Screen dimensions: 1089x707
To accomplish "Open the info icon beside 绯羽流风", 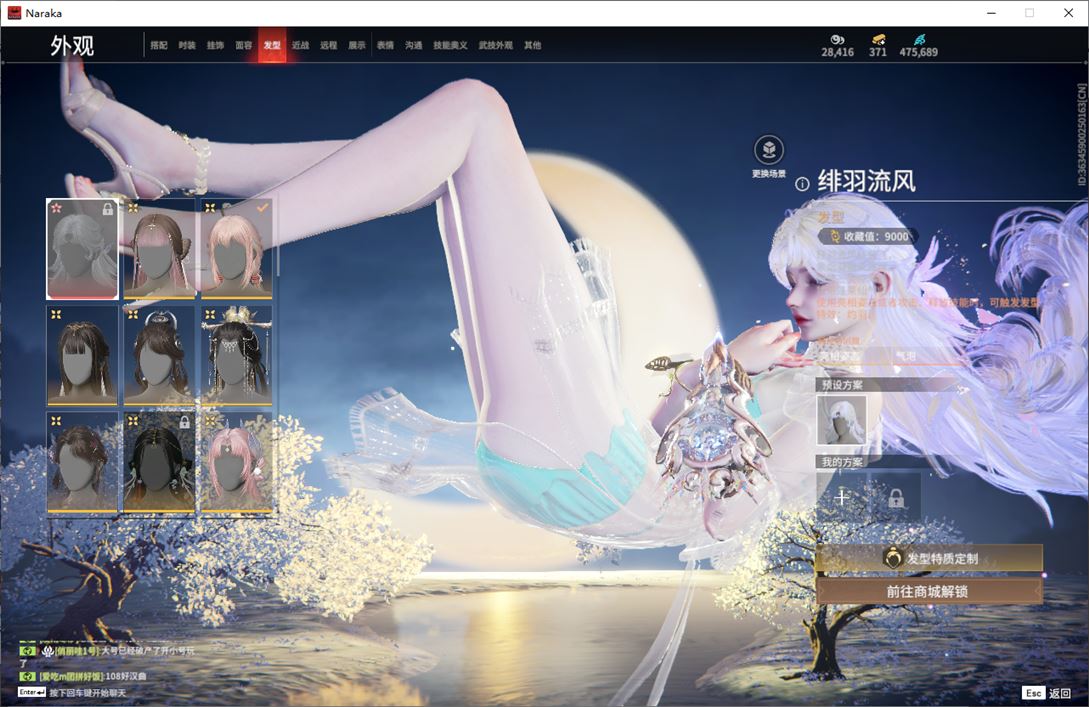I will click(x=802, y=184).
